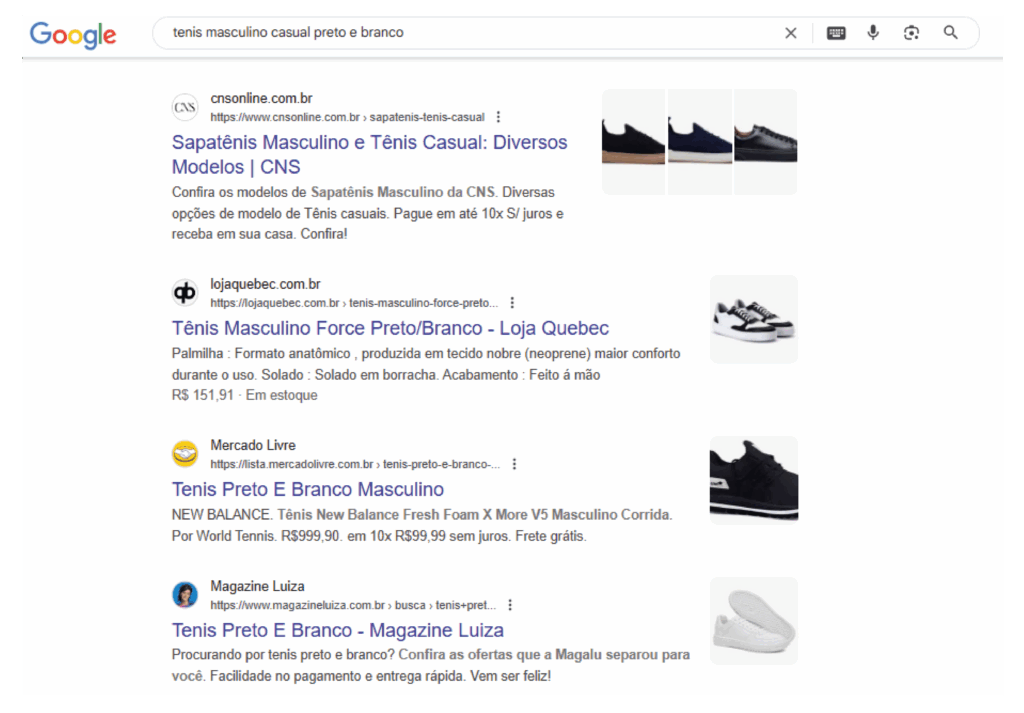Viewport: 1024px width, 713px height.
Task: Click the Loja Quebec favicon
Action: point(185,293)
